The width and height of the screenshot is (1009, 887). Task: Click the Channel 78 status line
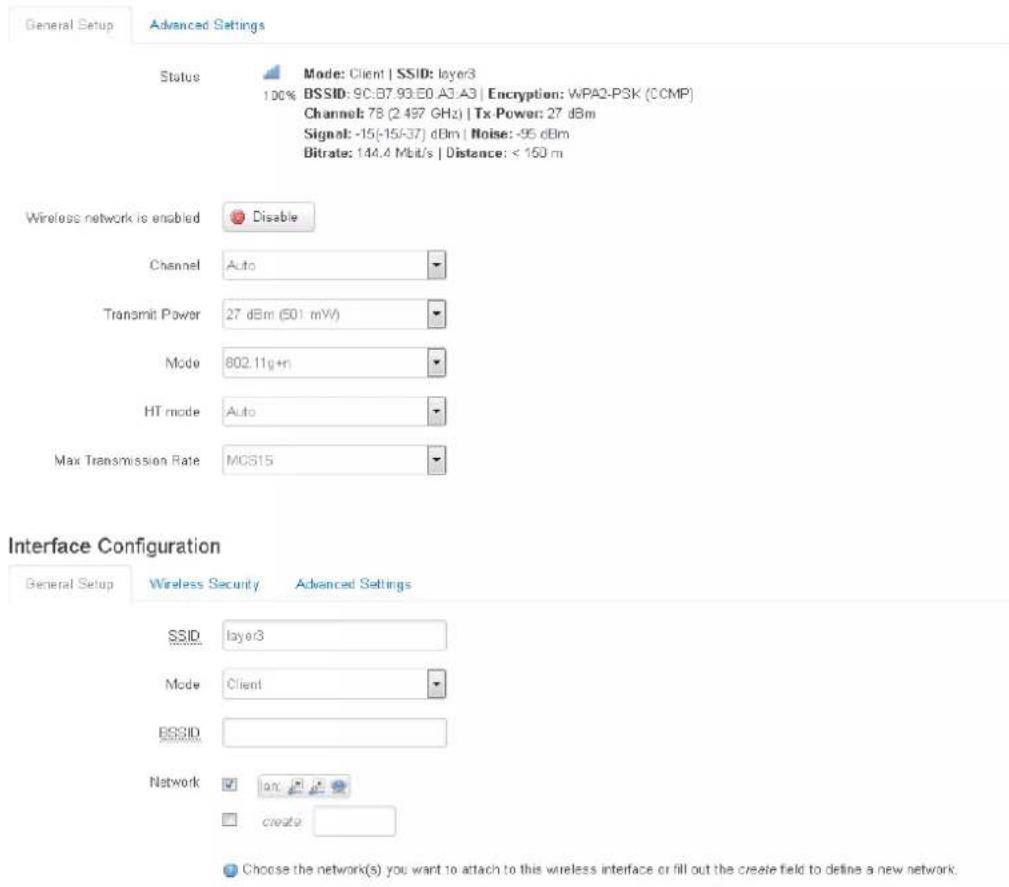pyautogui.click(x=449, y=114)
